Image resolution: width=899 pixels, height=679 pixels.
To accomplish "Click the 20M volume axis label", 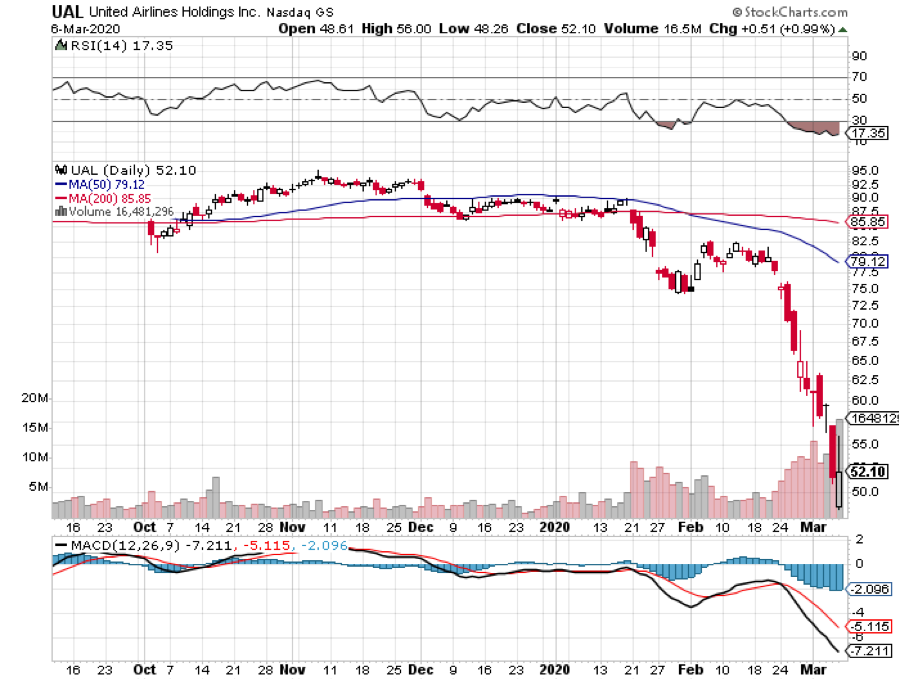I will tap(34, 397).
